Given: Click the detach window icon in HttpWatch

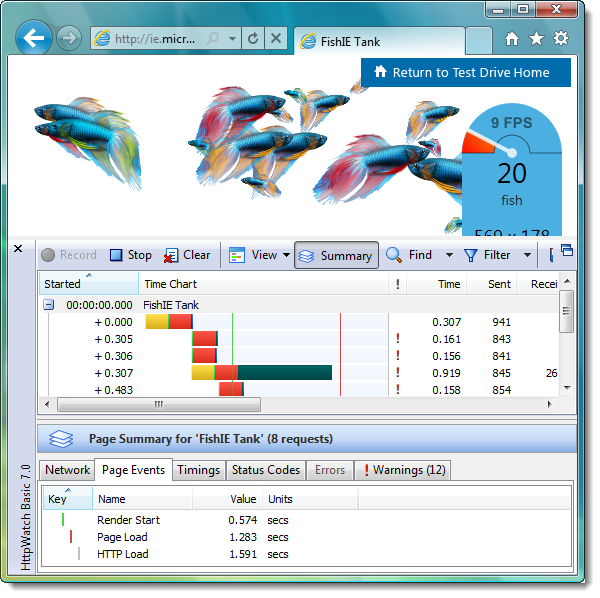Looking at the screenshot, I should tap(567, 250).
